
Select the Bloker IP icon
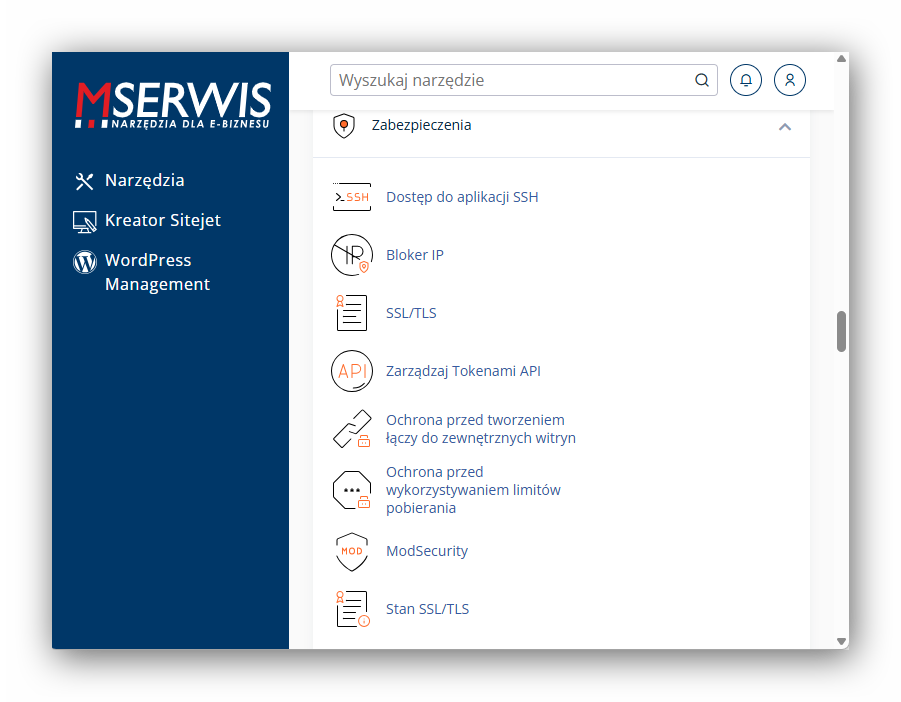click(351, 255)
